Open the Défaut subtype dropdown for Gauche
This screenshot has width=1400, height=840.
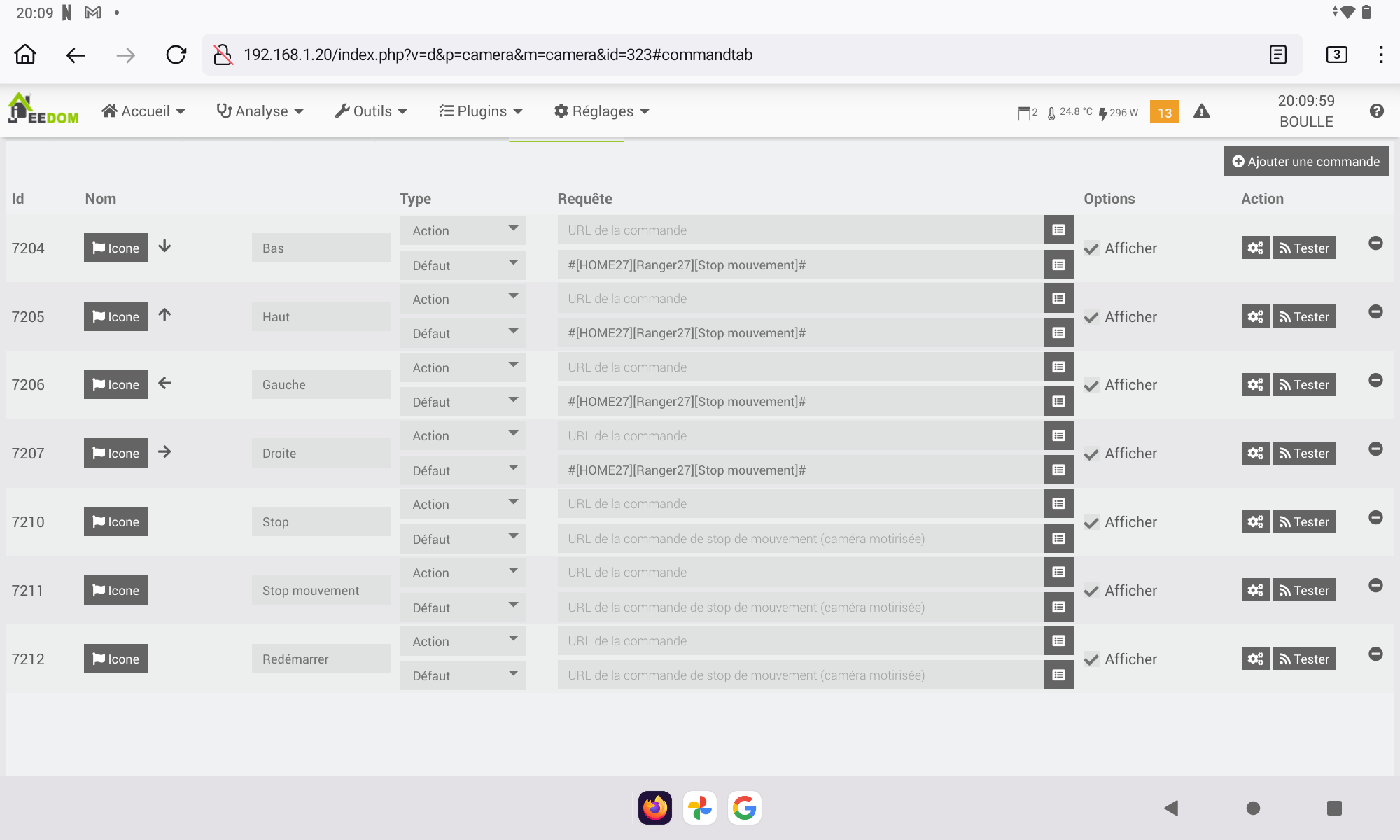tap(463, 402)
